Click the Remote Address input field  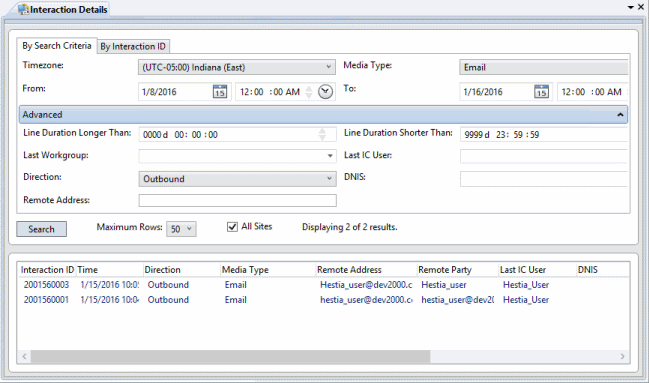click(238, 200)
